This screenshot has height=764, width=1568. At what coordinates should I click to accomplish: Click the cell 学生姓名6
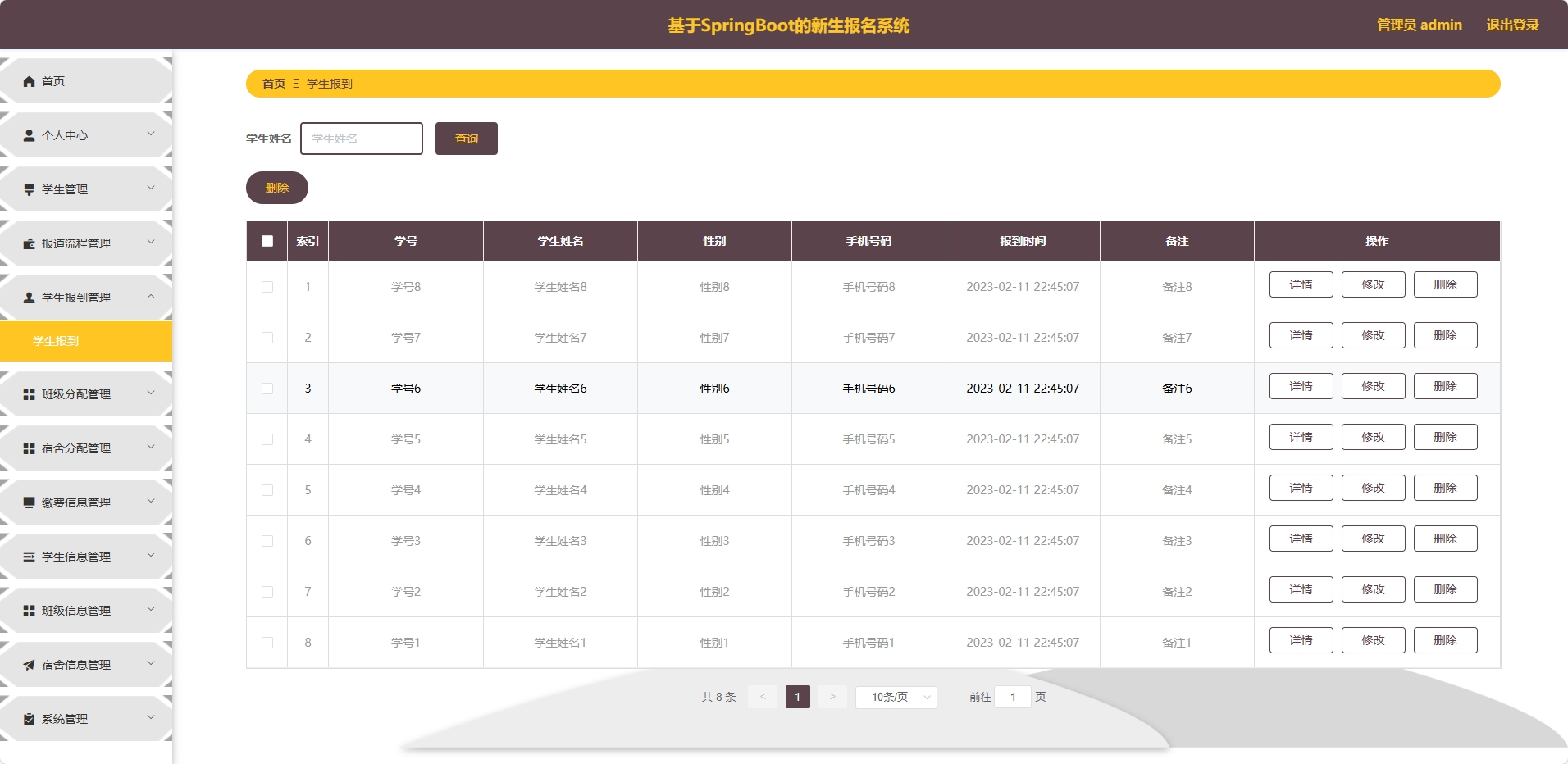(560, 389)
